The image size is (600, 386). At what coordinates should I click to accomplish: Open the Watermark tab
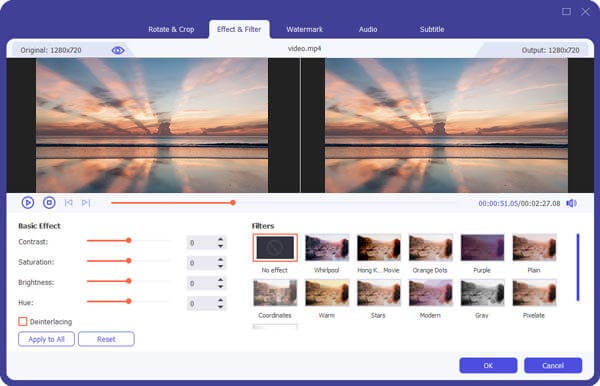[x=305, y=29]
